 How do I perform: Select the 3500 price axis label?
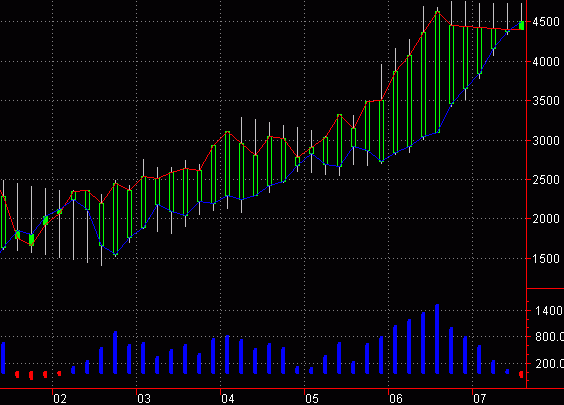[x=546, y=101]
